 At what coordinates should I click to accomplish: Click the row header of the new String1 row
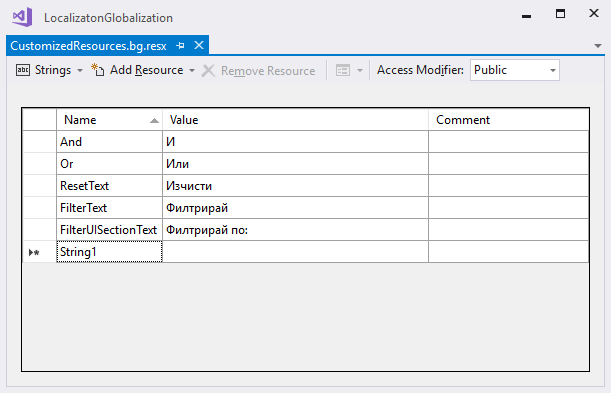[x=39, y=252]
